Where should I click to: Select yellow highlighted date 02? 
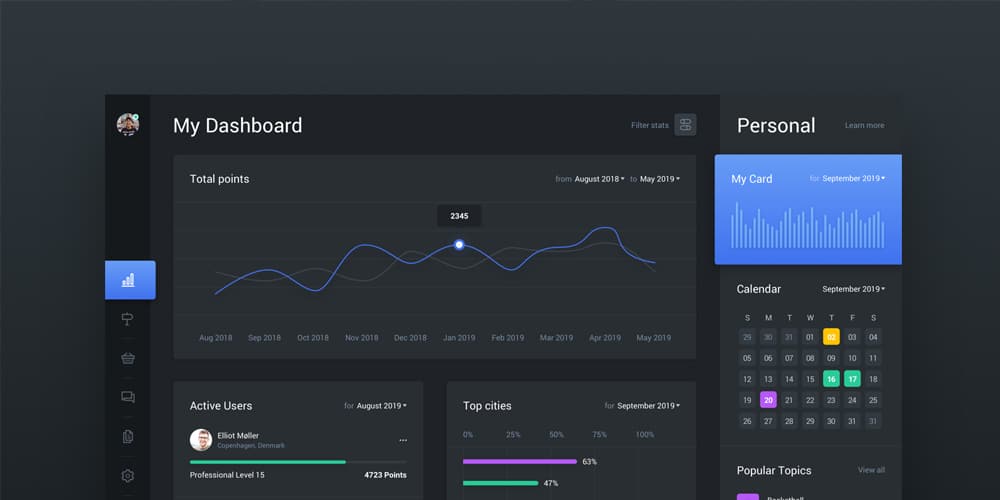[x=831, y=337]
